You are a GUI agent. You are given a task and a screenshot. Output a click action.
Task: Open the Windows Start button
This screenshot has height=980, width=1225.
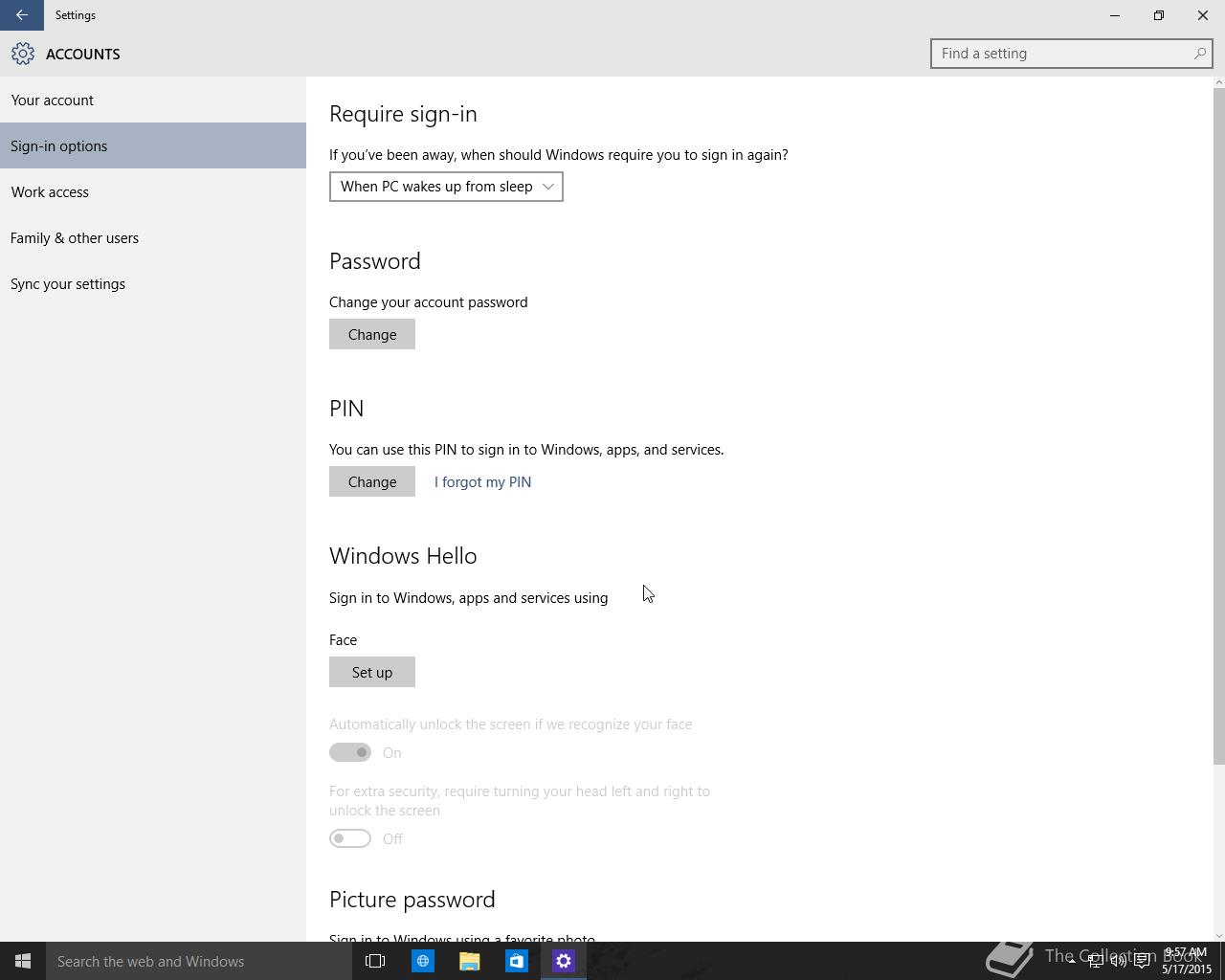(x=23, y=961)
